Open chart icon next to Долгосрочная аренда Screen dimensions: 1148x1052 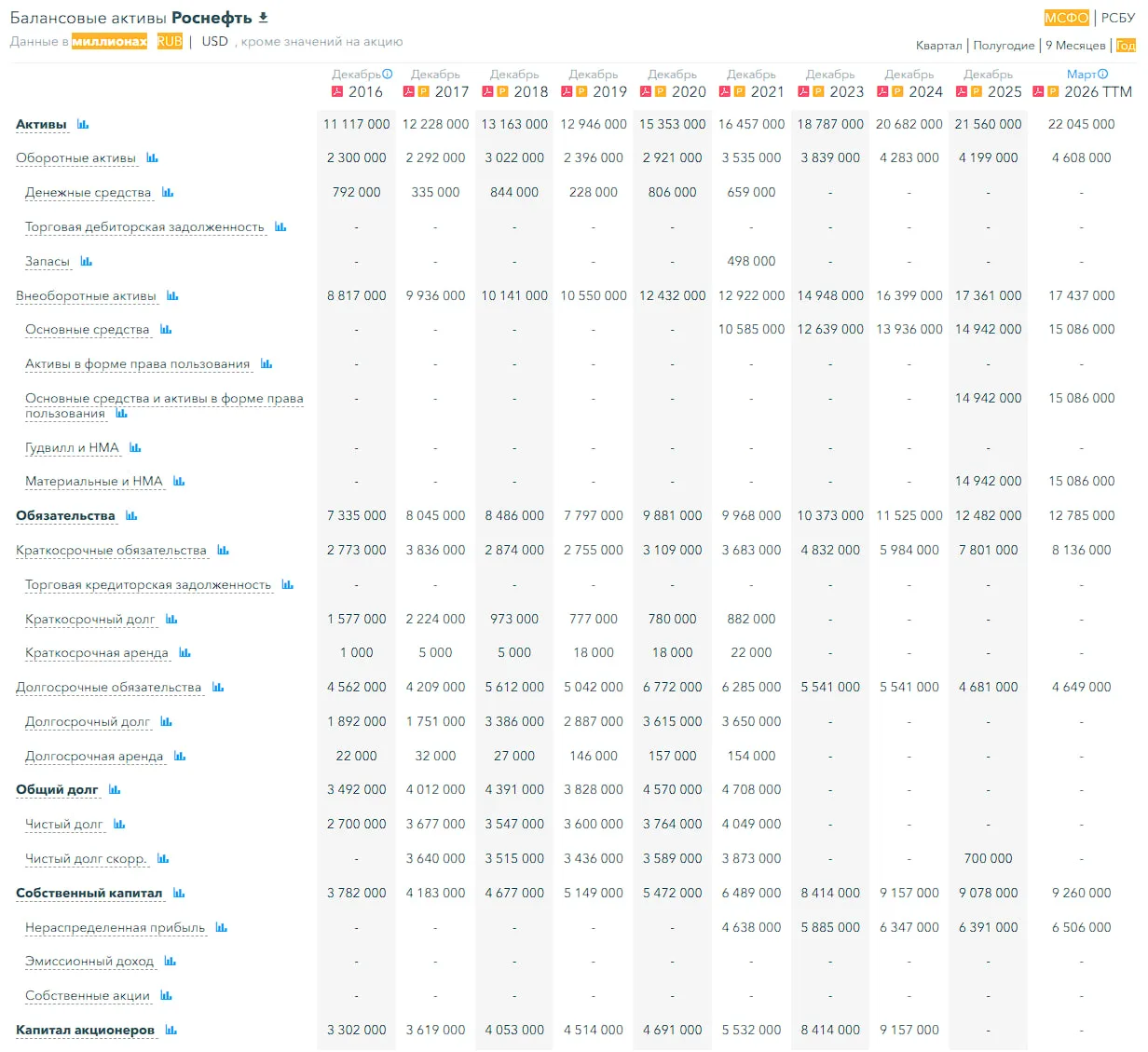tap(180, 757)
